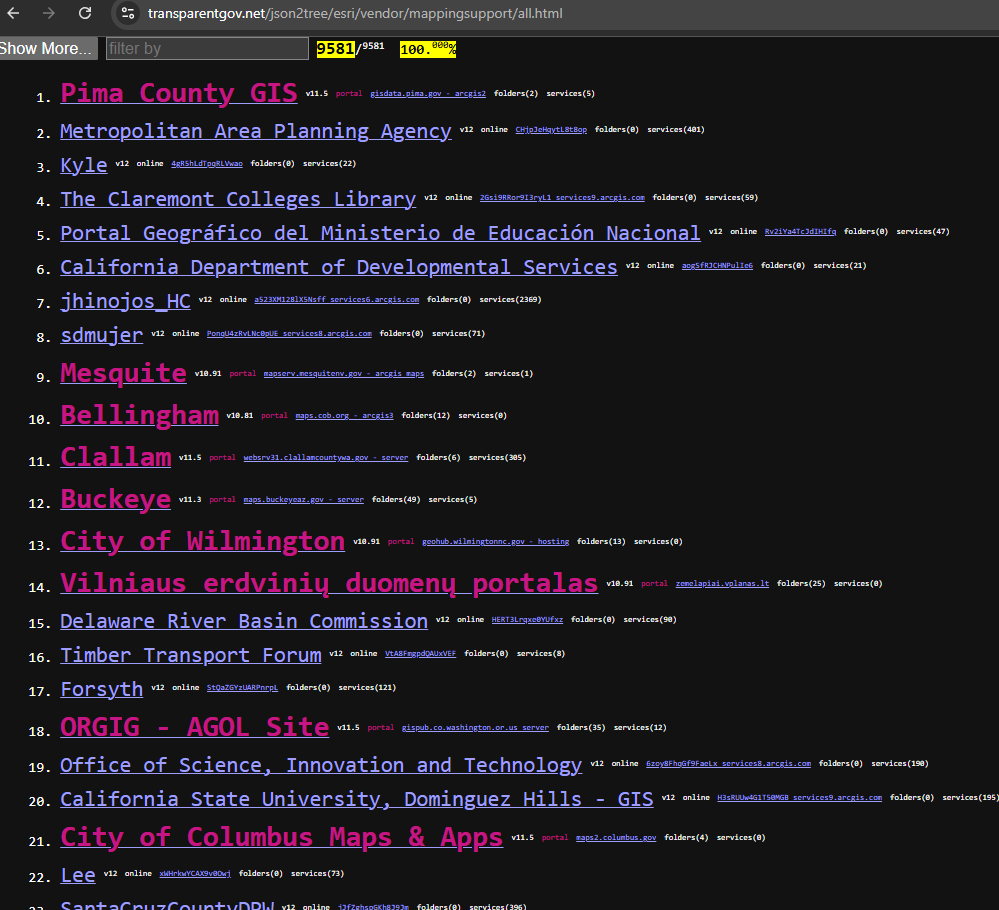Reload the page with the refresh icon
999x910 pixels.
[85, 13]
